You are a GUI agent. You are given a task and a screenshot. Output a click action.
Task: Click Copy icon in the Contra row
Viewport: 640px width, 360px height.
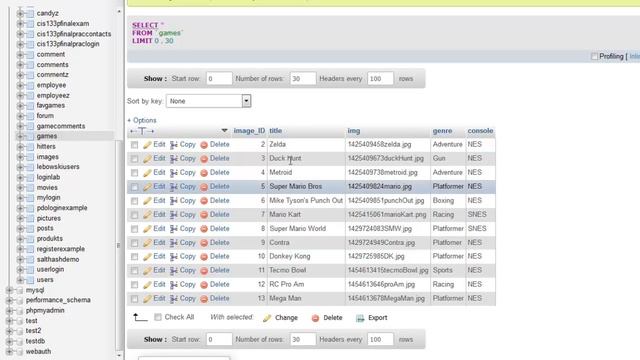click(x=174, y=243)
